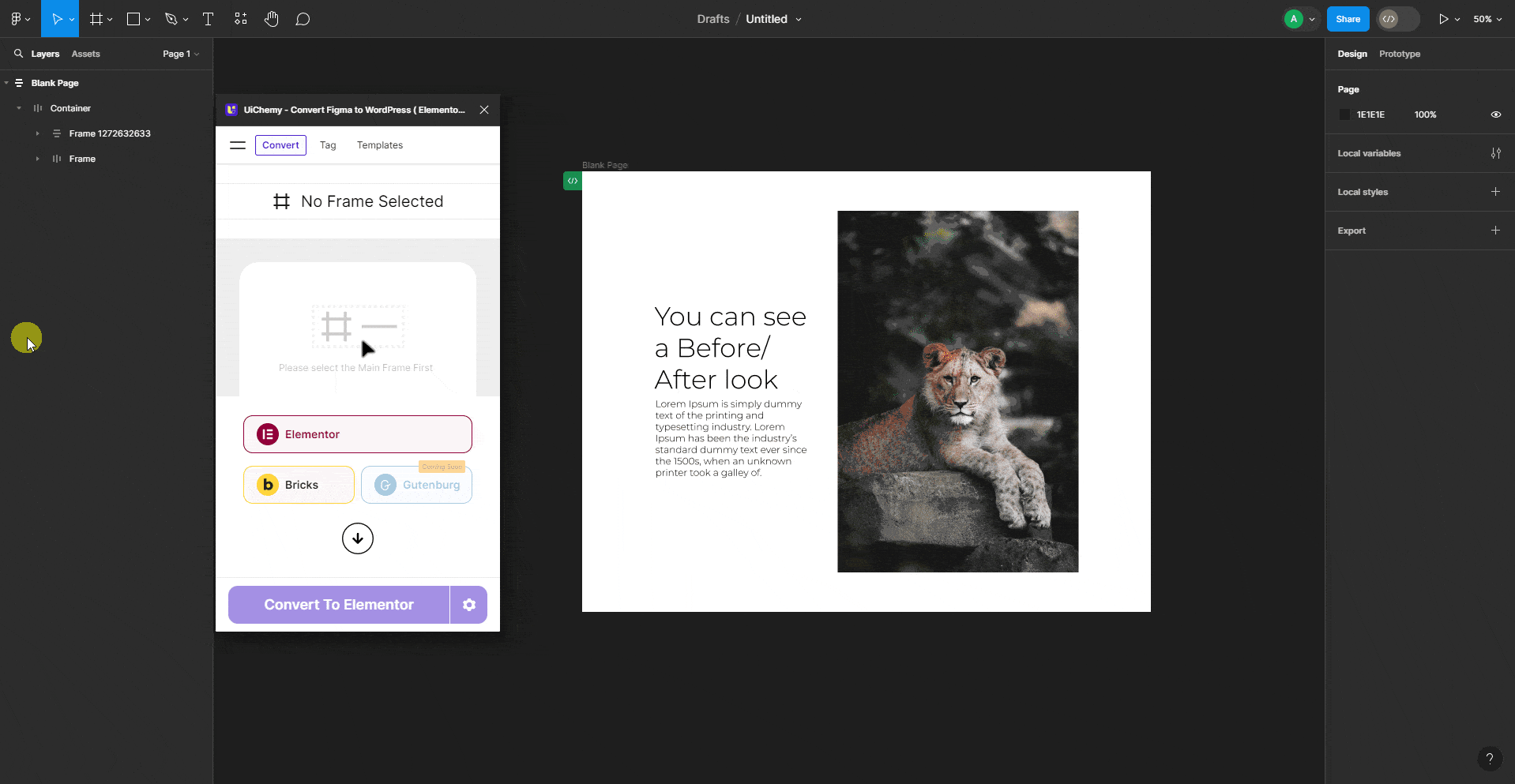Screen dimensions: 1515x784
Task: Open the Comment tool
Action: point(303,19)
